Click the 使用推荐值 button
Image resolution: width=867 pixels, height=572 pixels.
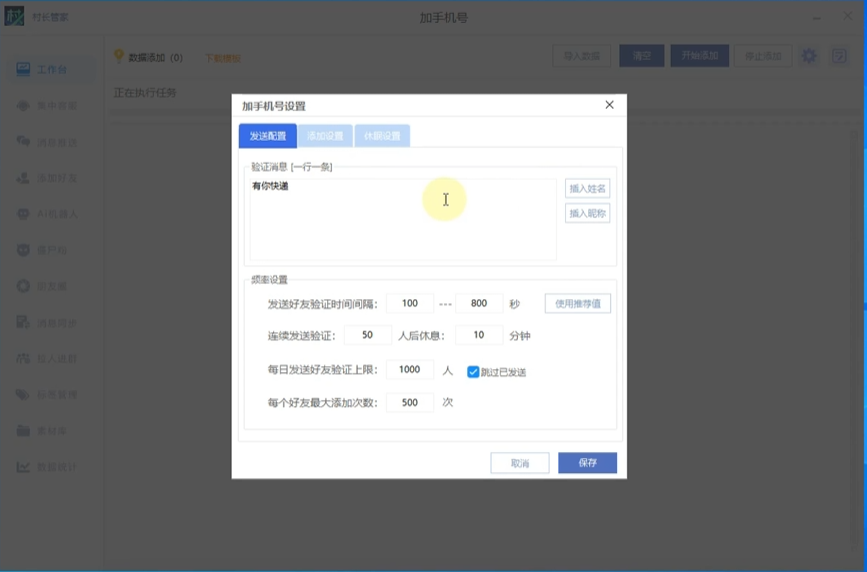pyautogui.click(x=578, y=304)
